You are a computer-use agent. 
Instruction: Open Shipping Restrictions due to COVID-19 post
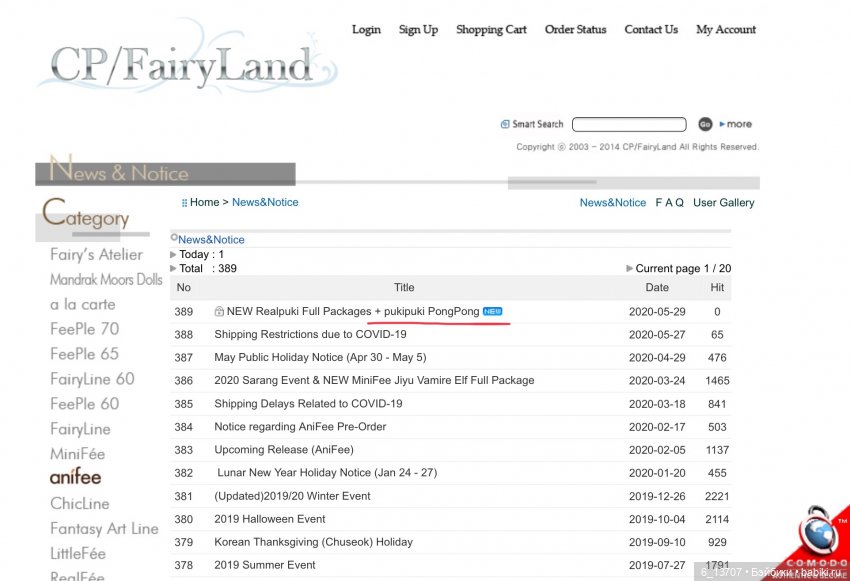pyautogui.click(x=310, y=335)
